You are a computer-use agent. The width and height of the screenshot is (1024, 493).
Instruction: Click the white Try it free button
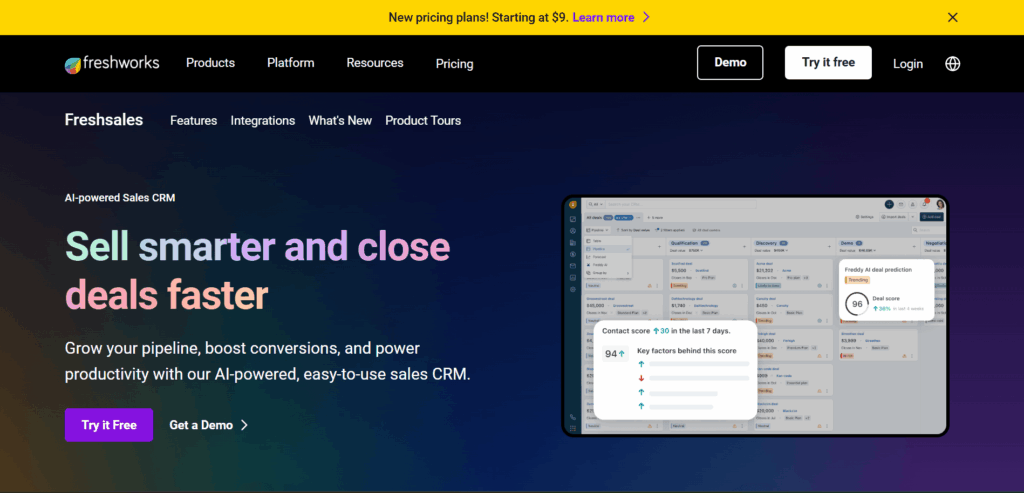click(828, 63)
